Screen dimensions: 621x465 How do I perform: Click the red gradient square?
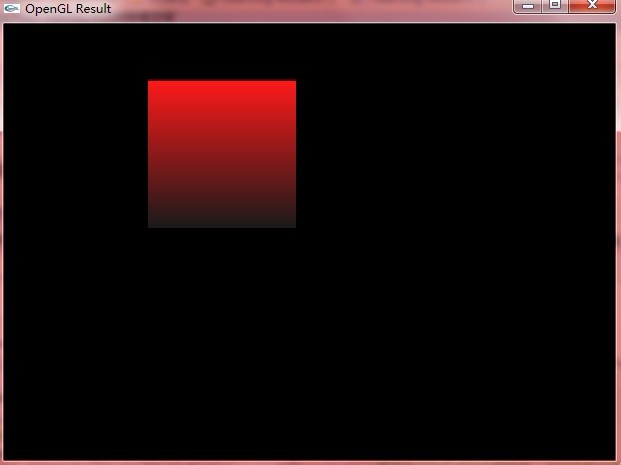(222, 154)
